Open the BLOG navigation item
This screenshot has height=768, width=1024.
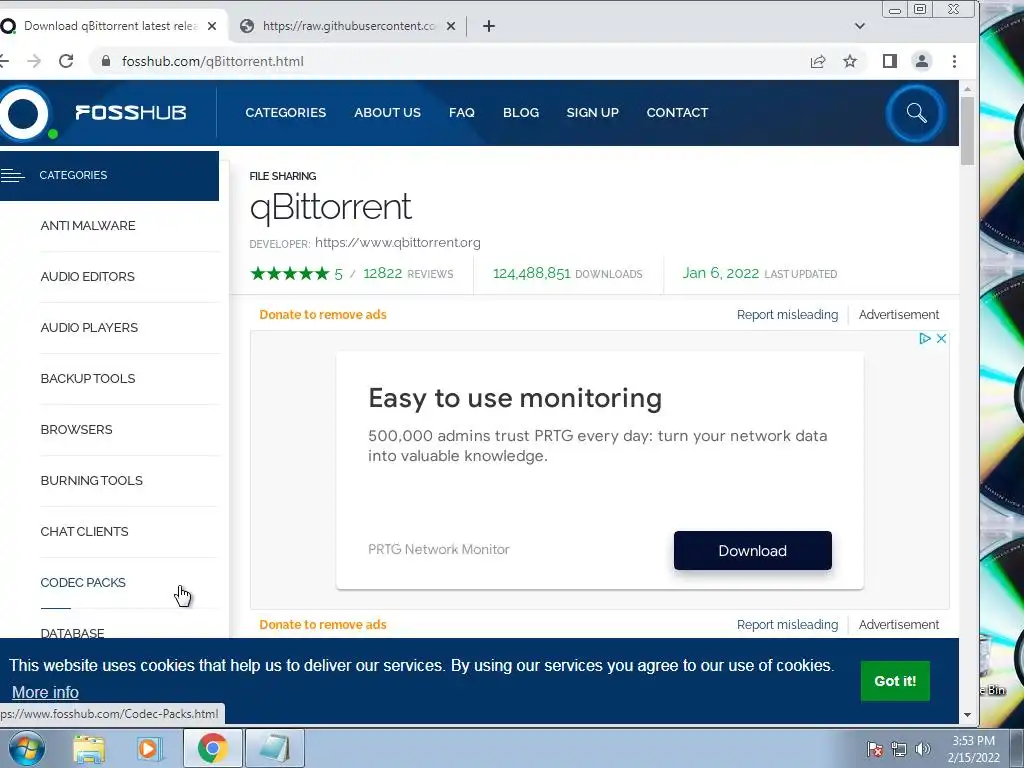pyautogui.click(x=521, y=112)
